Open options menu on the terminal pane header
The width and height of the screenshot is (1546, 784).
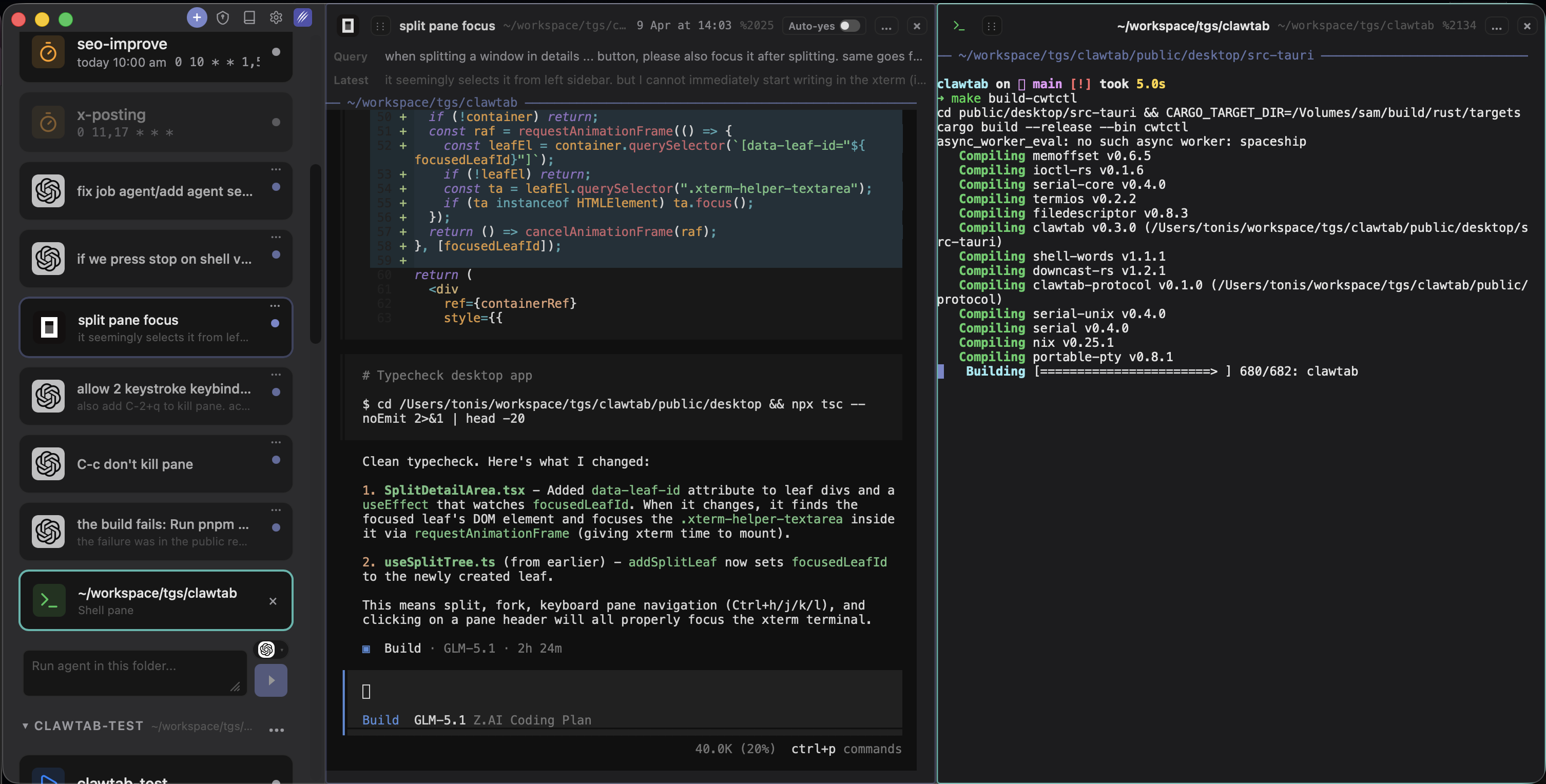pyautogui.click(x=1497, y=26)
